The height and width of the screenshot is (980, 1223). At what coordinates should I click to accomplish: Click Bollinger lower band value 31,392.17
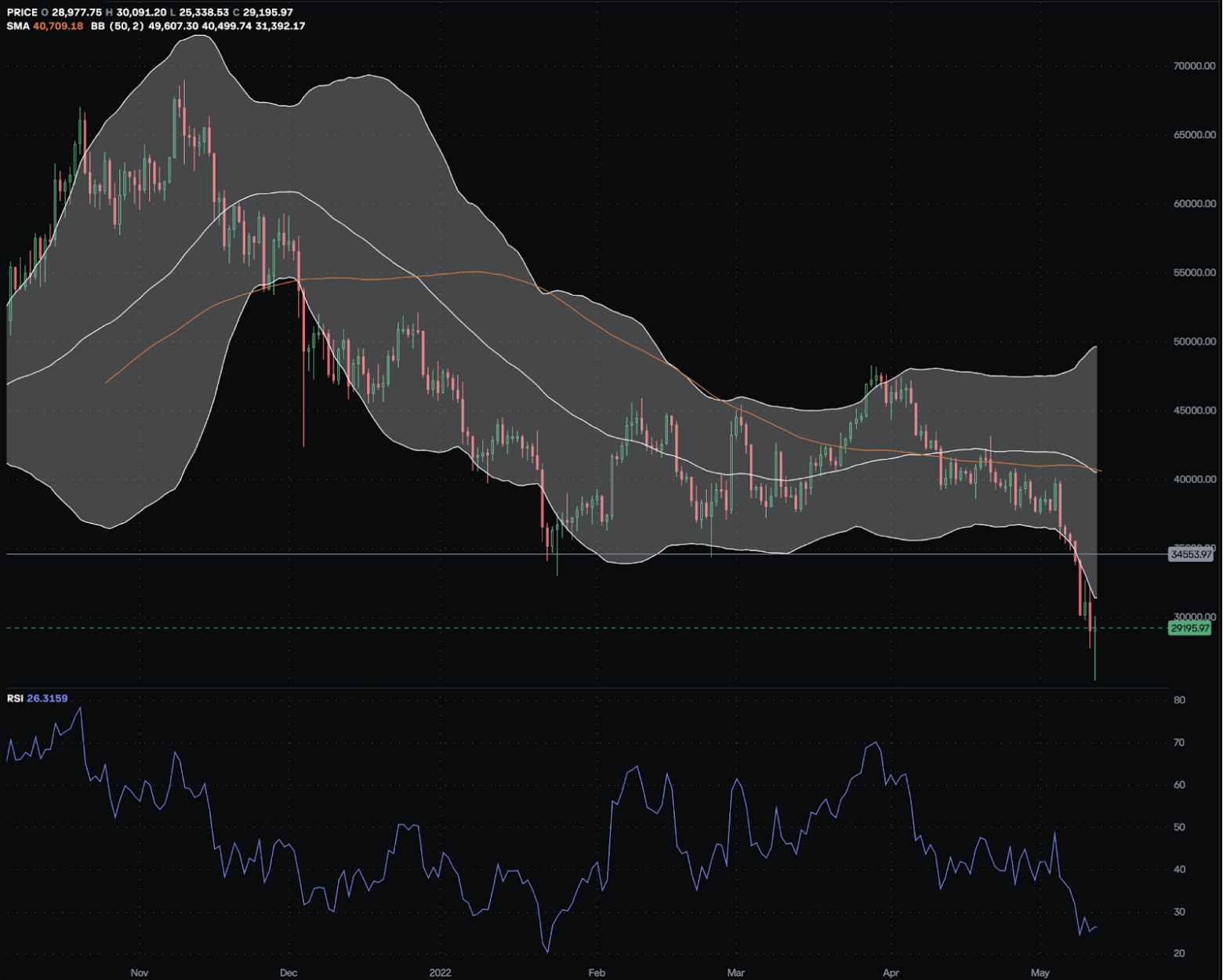click(280, 26)
